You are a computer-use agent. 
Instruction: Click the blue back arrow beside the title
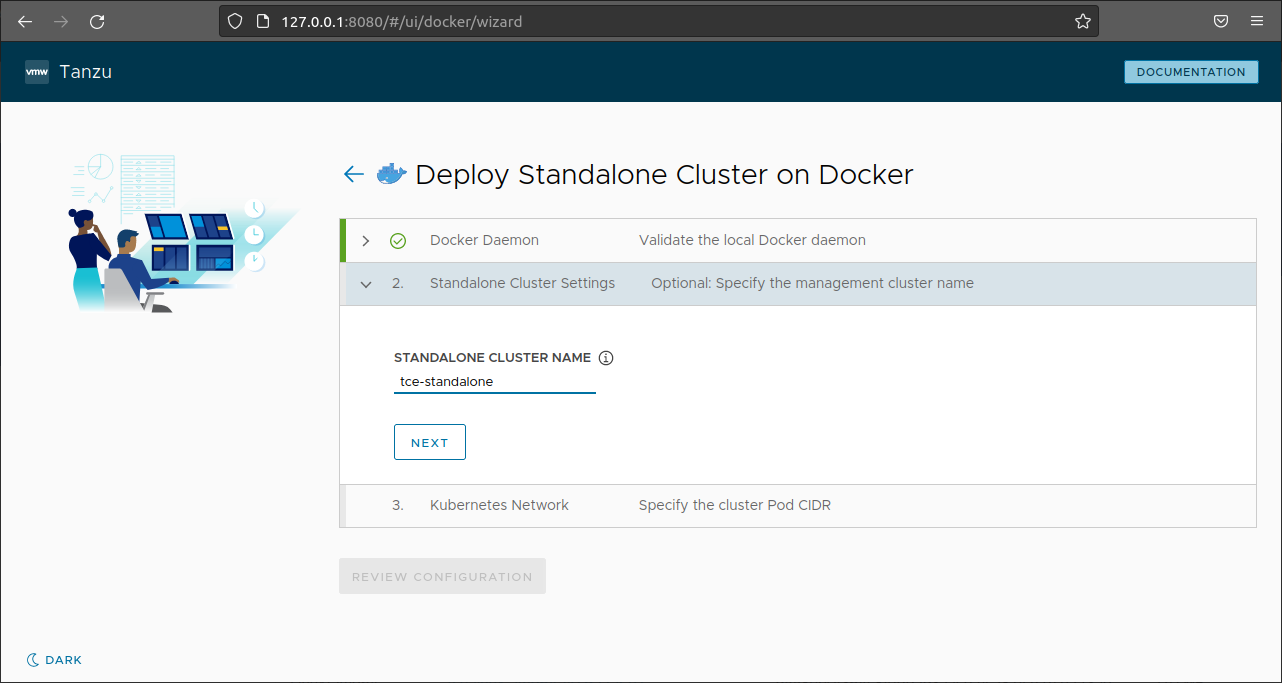pyautogui.click(x=353, y=174)
